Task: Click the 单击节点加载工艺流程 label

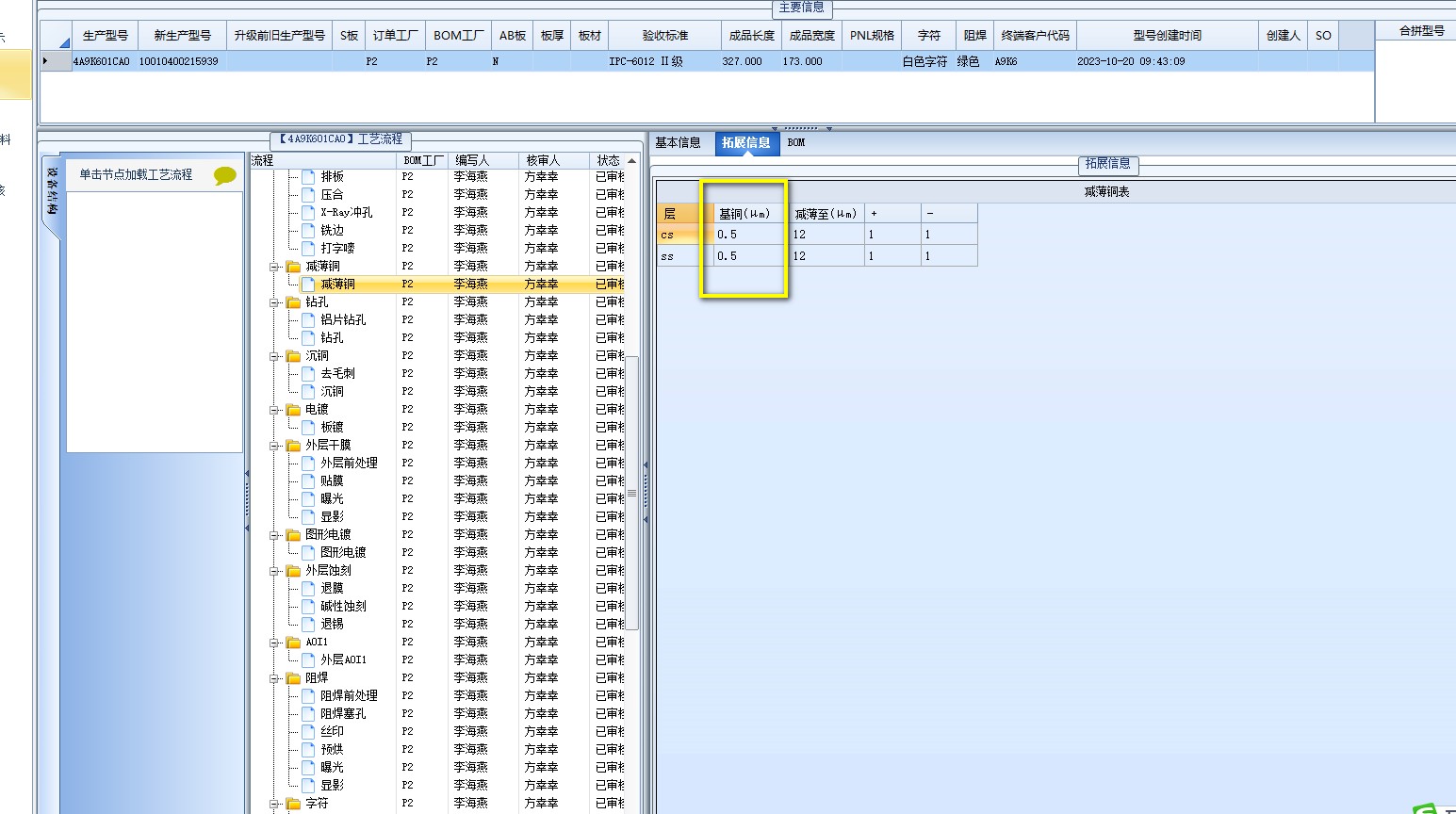Action: pos(136,175)
